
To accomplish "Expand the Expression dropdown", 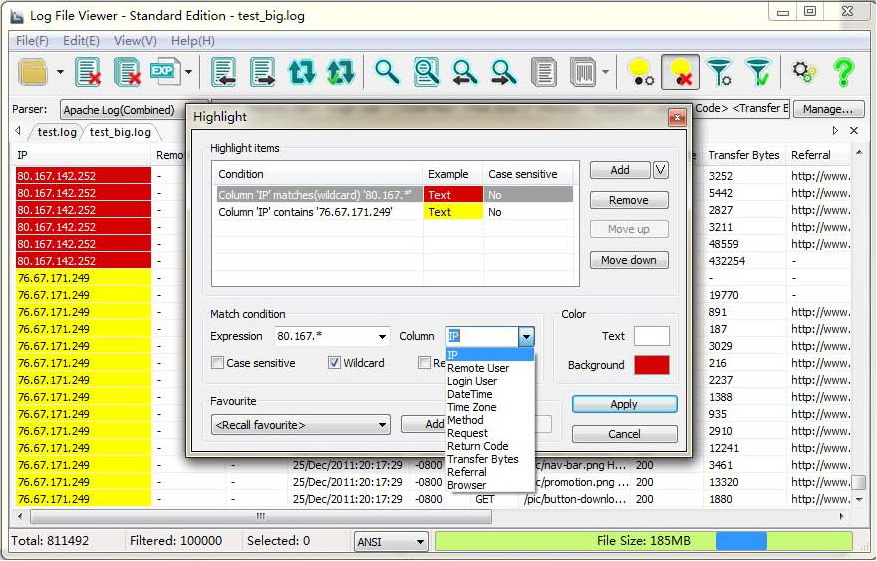I will coord(382,337).
